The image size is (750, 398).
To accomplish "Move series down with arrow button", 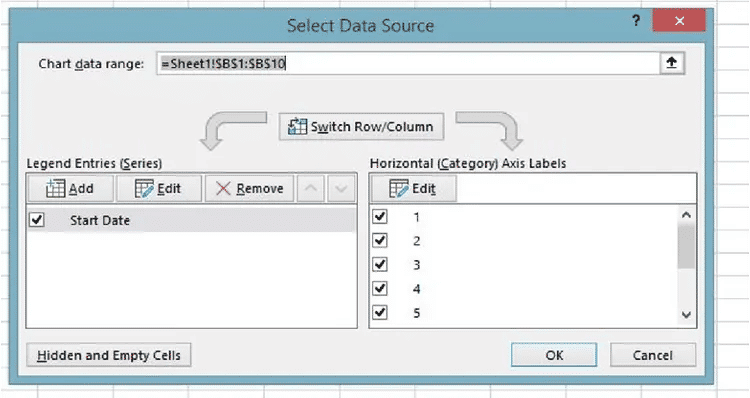I will point(341,188).
